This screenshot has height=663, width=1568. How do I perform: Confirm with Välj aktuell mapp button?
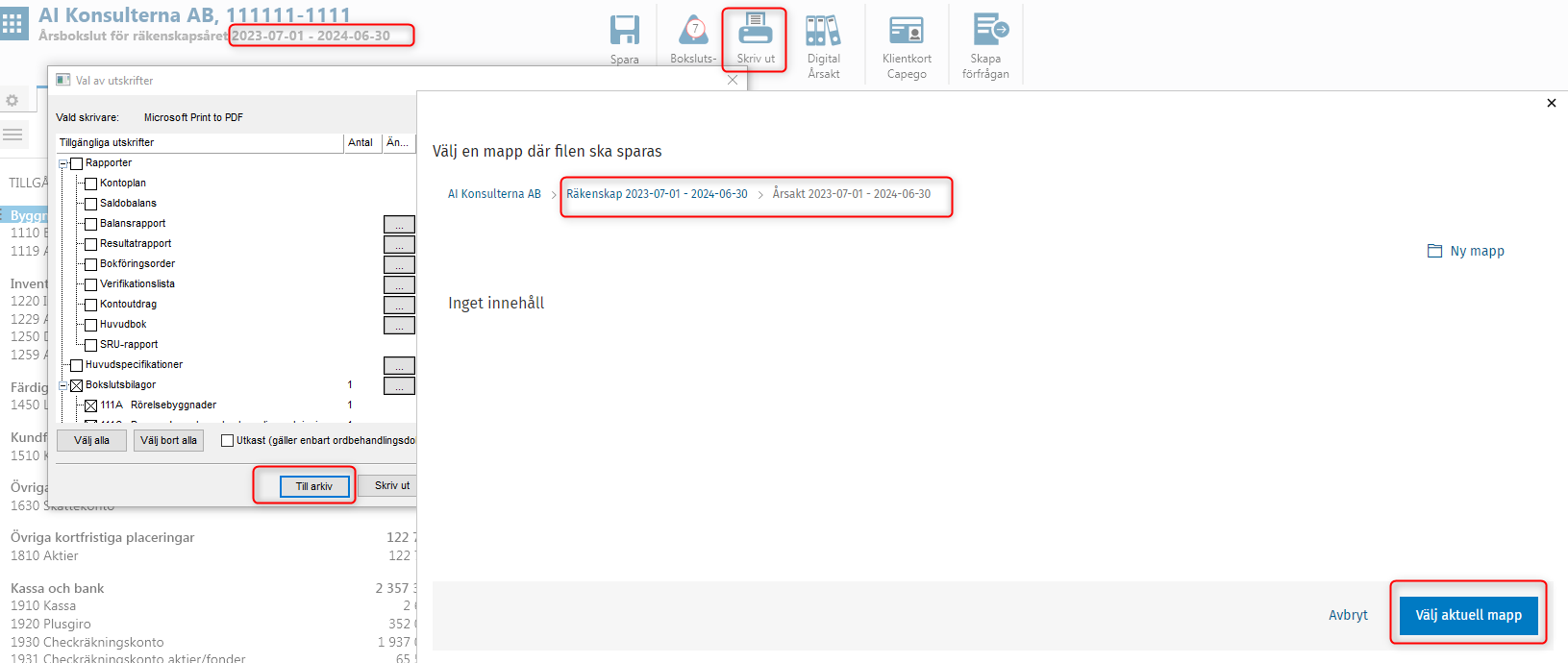coord(1468,615)
